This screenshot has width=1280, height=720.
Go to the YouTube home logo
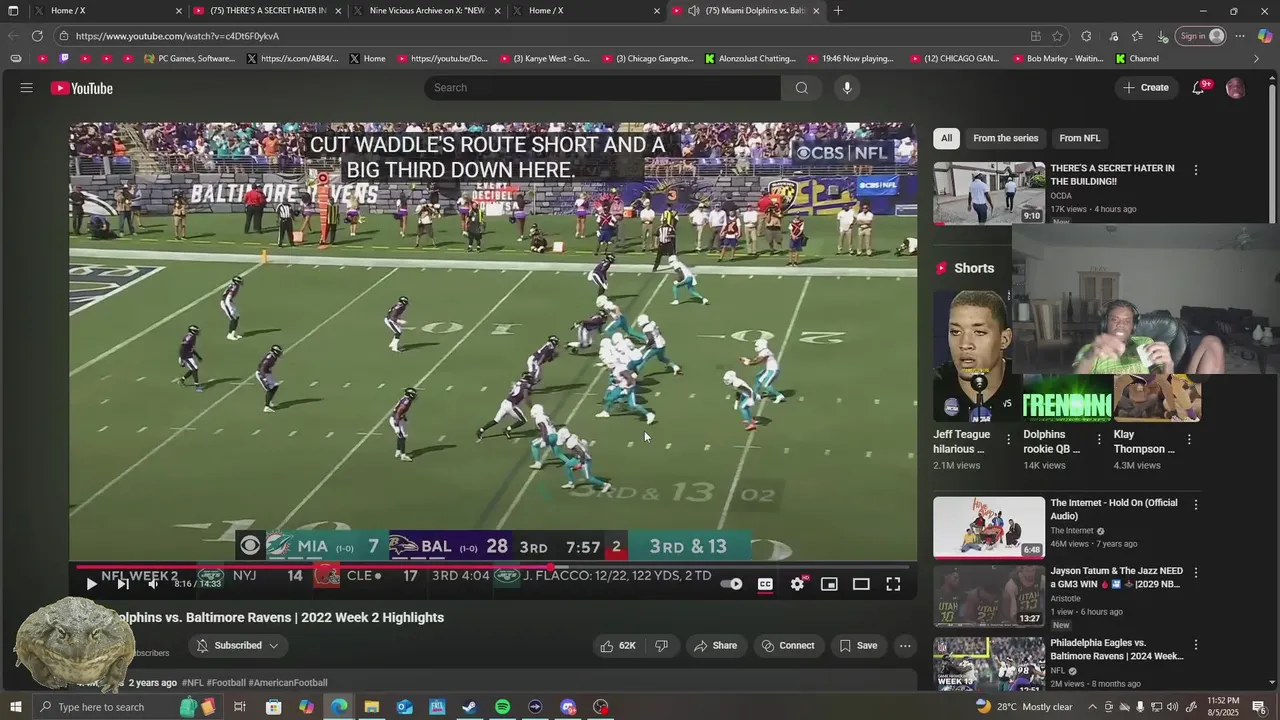coord(82,88)
